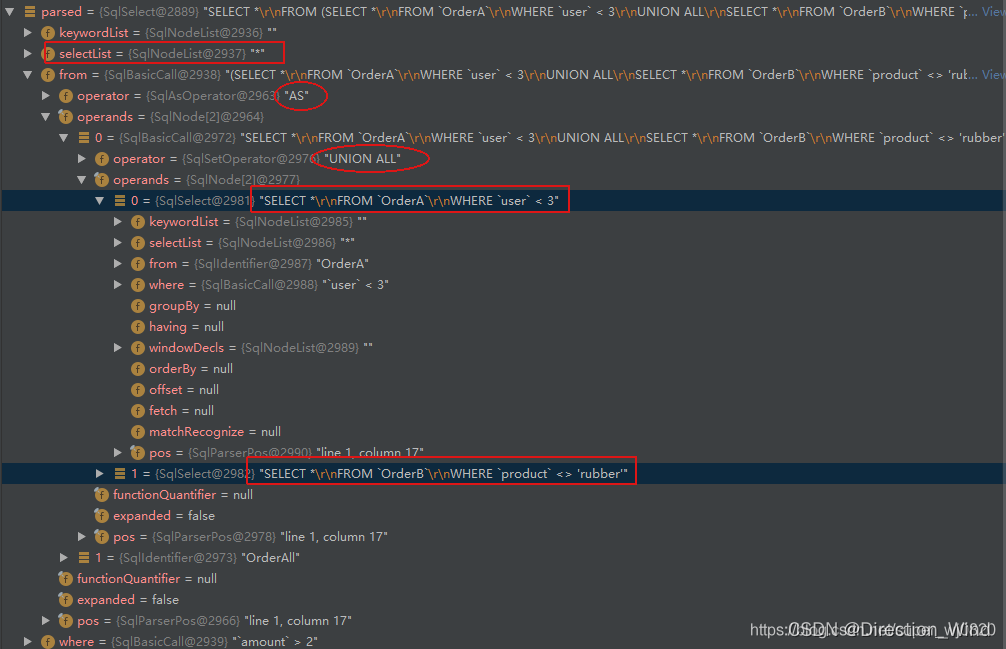
Task: Select the last expanded = false row
Action: coord(503,600)
